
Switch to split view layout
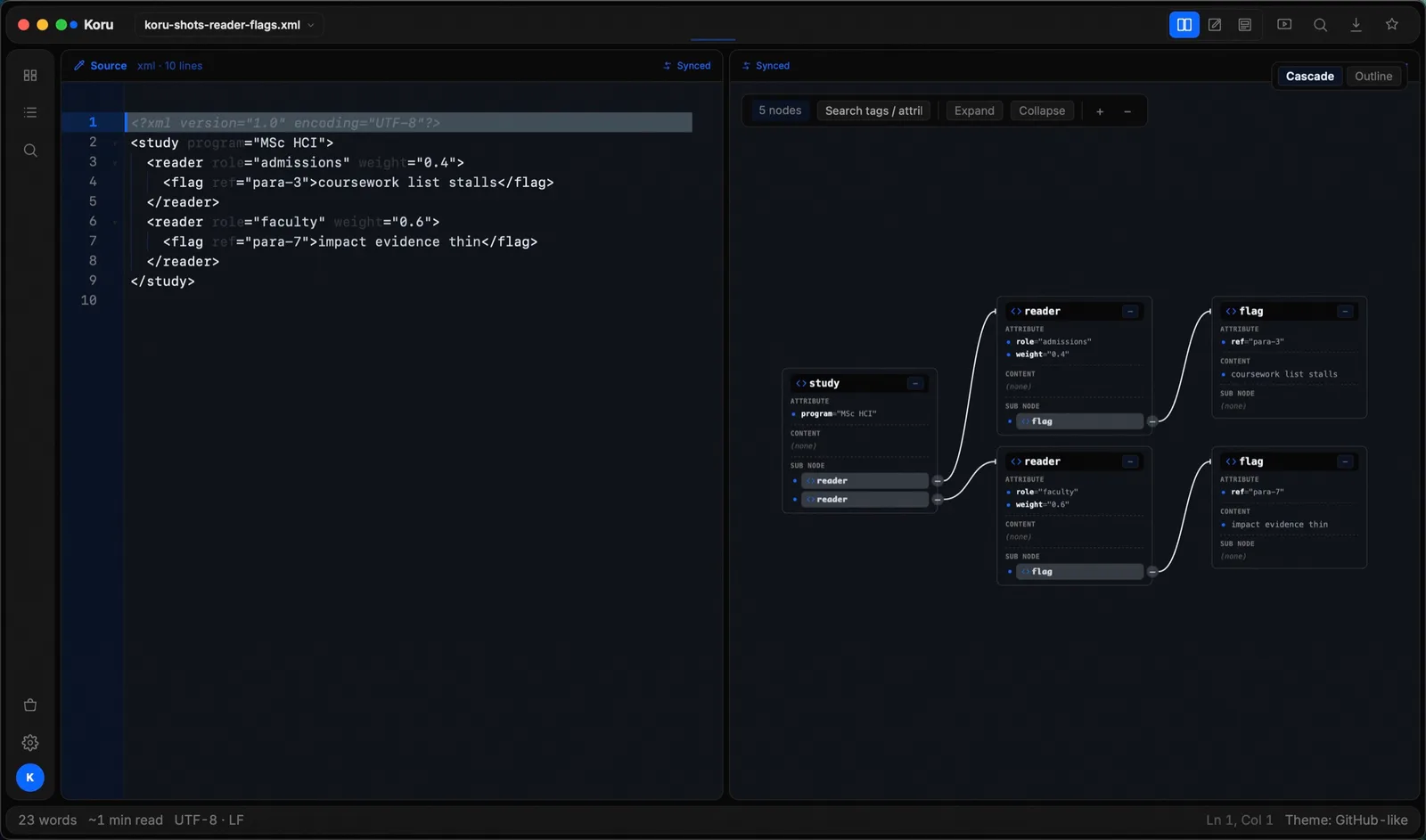point(1184,25)
